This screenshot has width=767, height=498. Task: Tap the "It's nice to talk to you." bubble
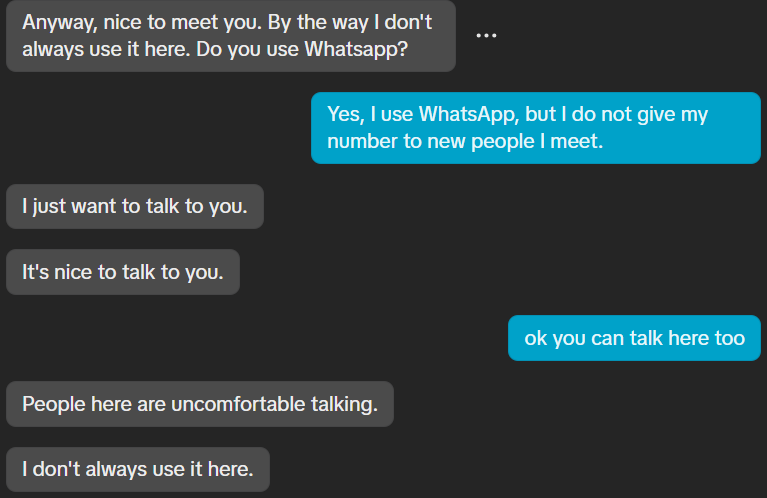click(x=123, y=272)
